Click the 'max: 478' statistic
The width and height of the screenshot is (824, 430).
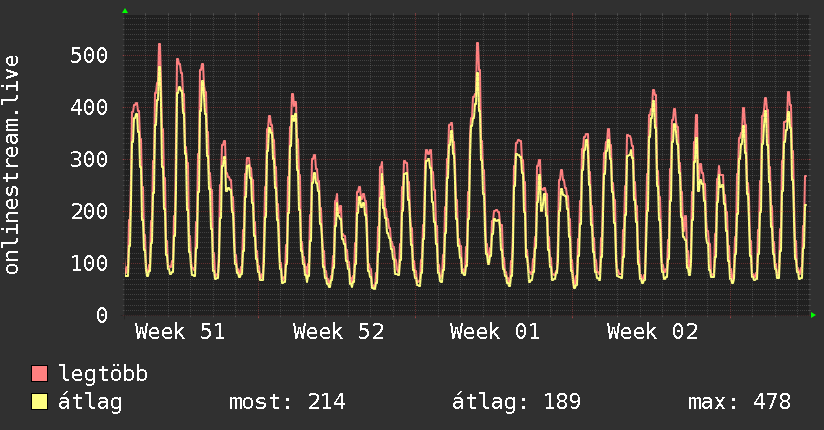[x=739, y=402]
